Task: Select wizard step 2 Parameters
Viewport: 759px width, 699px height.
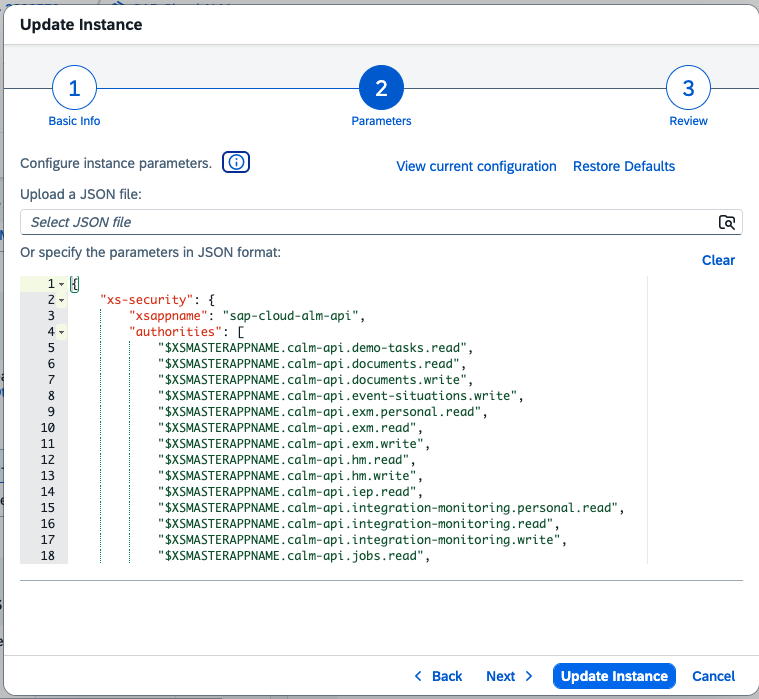Action: [381, 96]
